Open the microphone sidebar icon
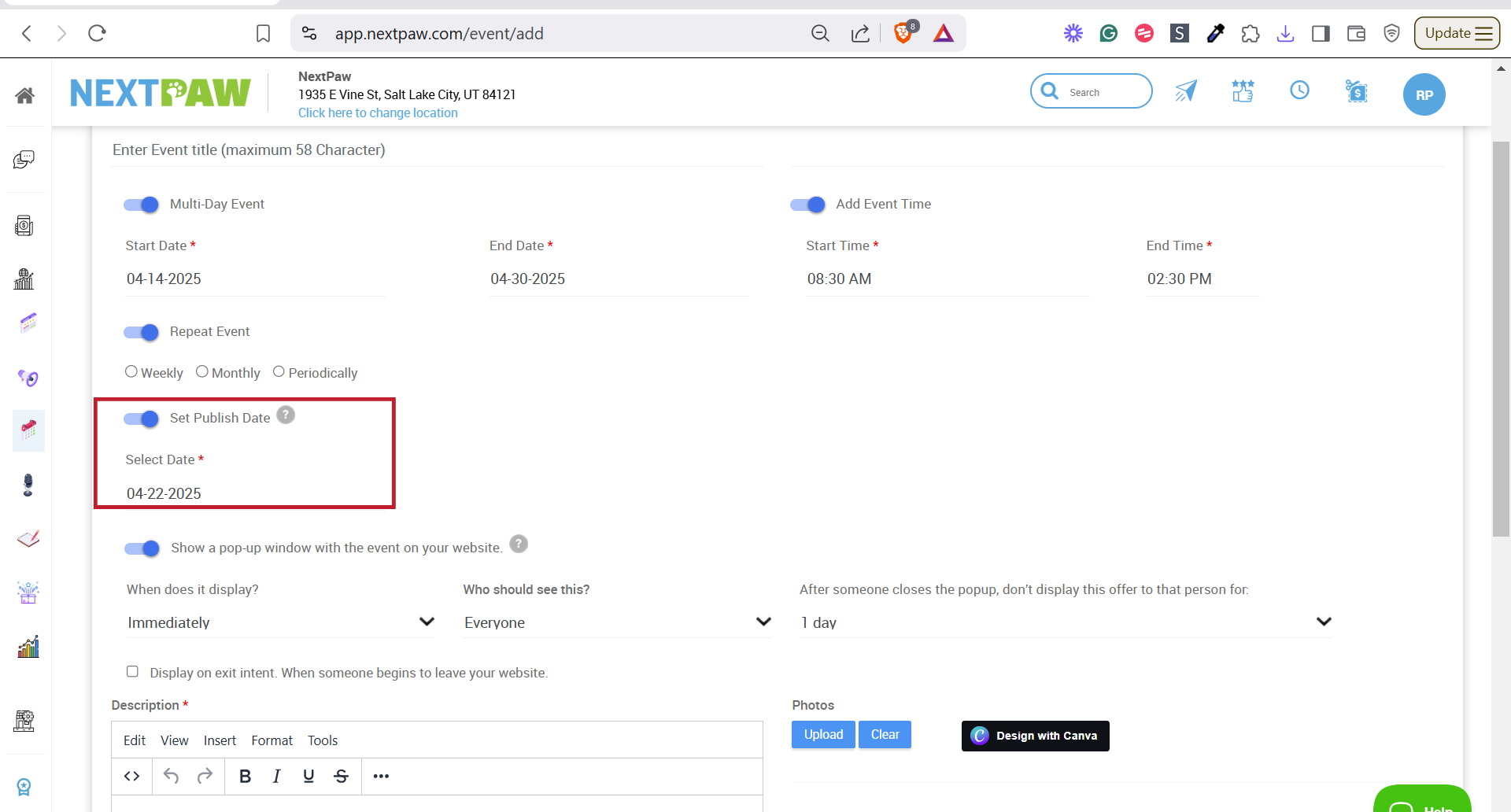Viewport: 1511px width, 812px height. (x=28, y=485)
